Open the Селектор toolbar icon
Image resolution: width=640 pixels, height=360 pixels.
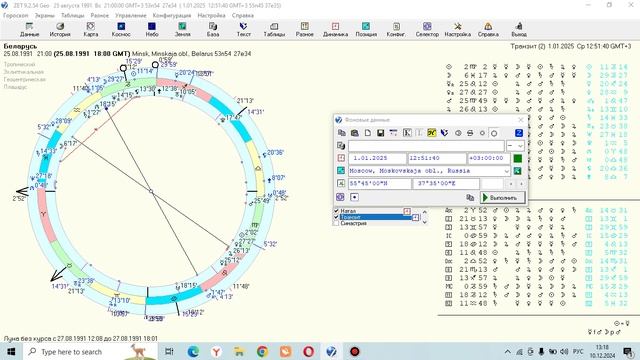pyautogui.click(x=427, y=29)
